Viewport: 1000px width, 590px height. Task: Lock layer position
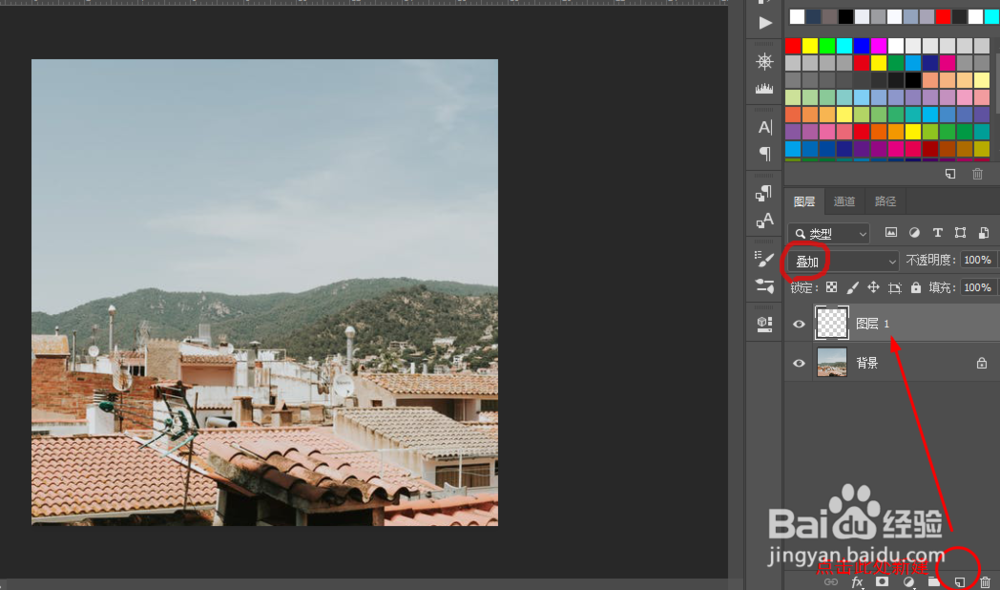[x=873, y=288]
